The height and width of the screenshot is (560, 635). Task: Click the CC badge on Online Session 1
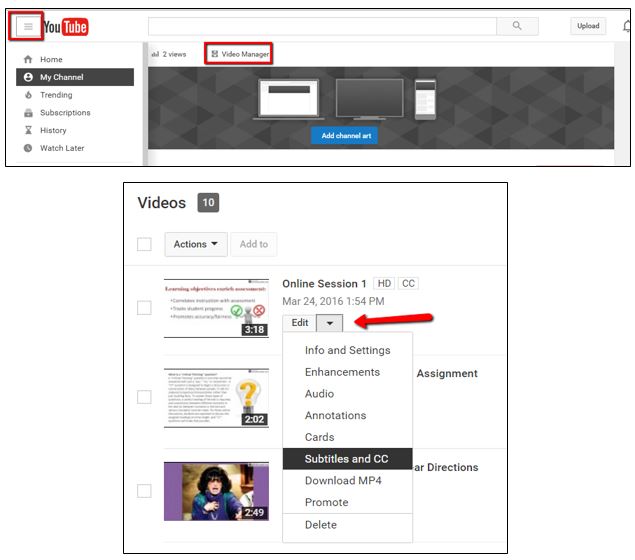408,283
